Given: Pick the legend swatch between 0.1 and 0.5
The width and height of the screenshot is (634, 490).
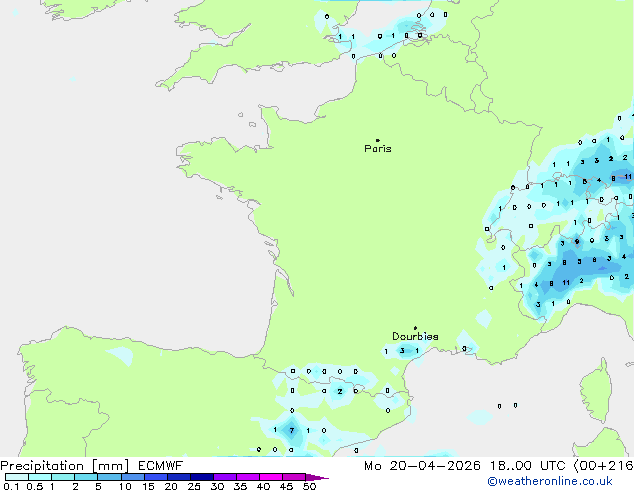Looking at the screenshot, I should point(17,477).
